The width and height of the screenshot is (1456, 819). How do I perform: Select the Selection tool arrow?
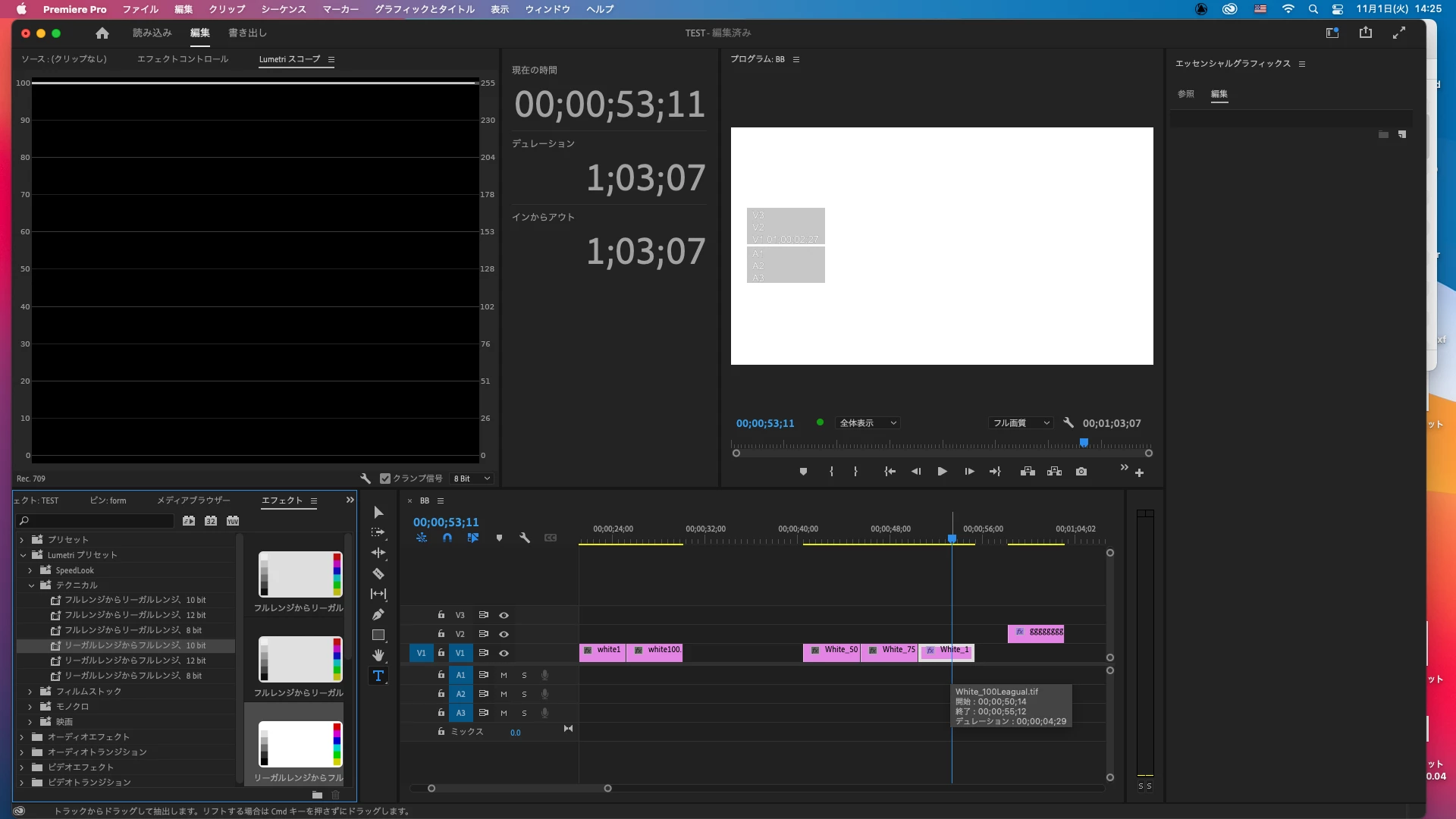(x=378, y=513)
